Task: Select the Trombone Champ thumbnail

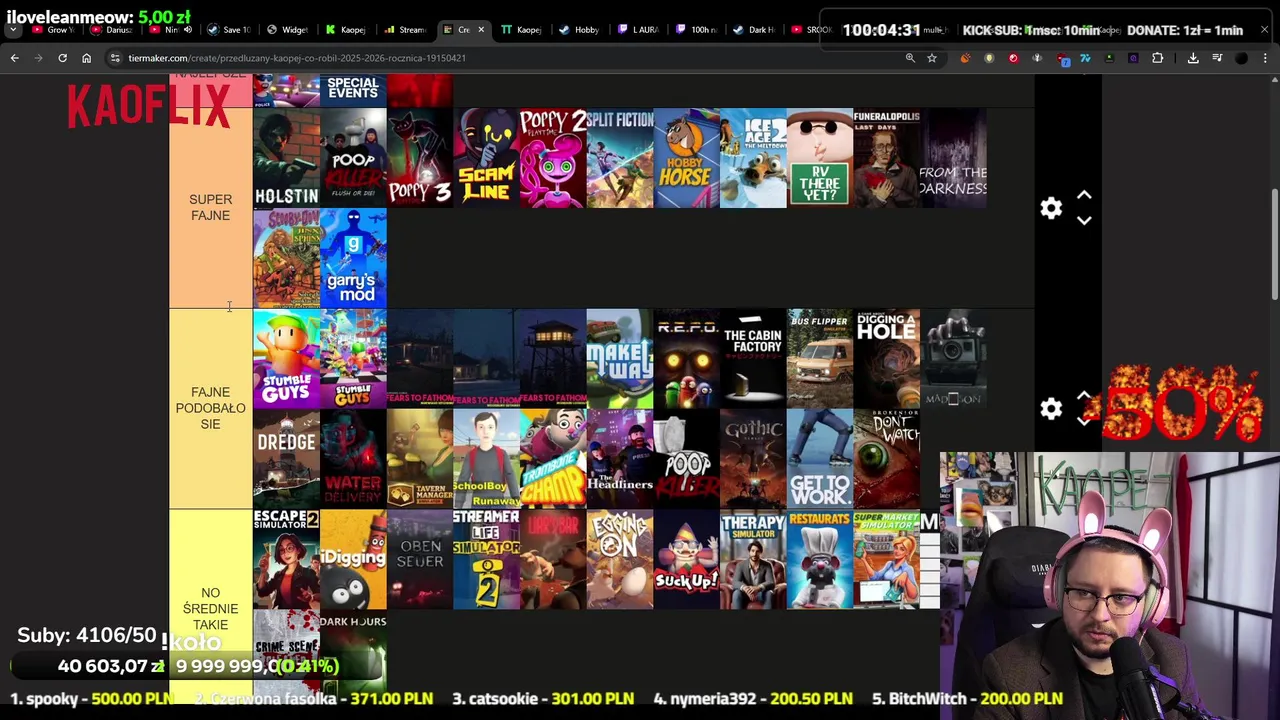Action: click(x=553, y=458)
